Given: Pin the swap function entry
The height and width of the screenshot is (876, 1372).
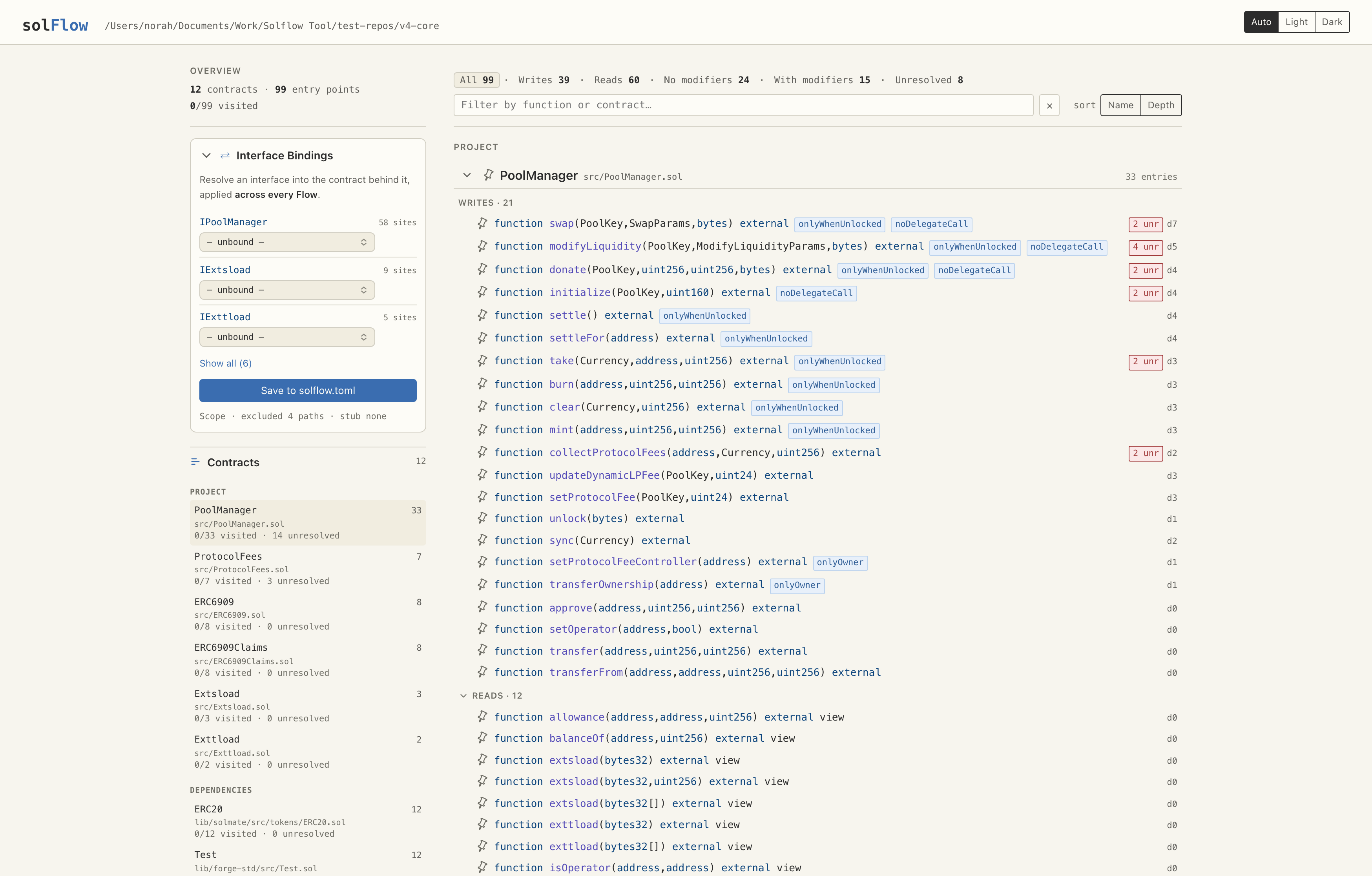Looking at the screenshot, I should 483,223.
